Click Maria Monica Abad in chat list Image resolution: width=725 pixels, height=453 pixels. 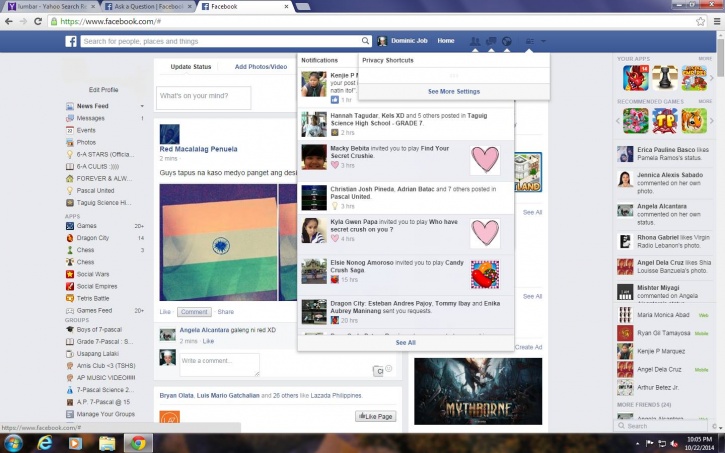(x=663, y=315)
